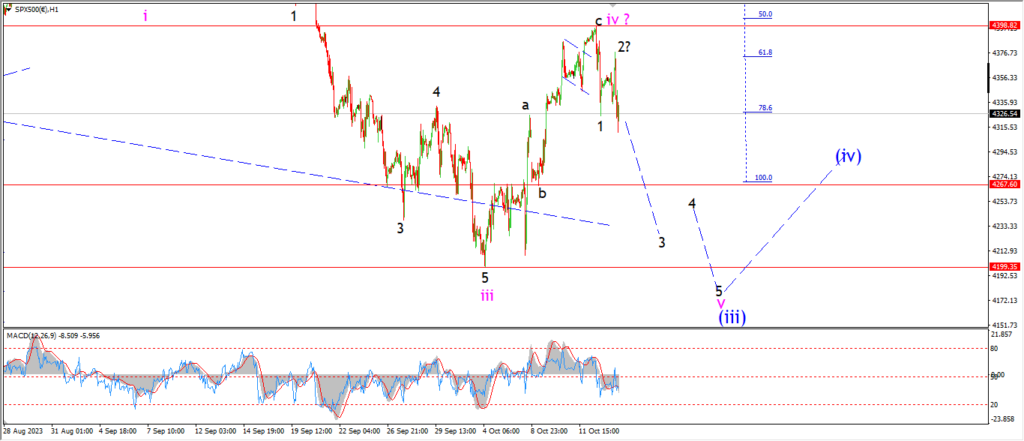Select the '28 Aug 2023' time axis label
This screenshot has height=441, width=1024.
coord(22,432)
